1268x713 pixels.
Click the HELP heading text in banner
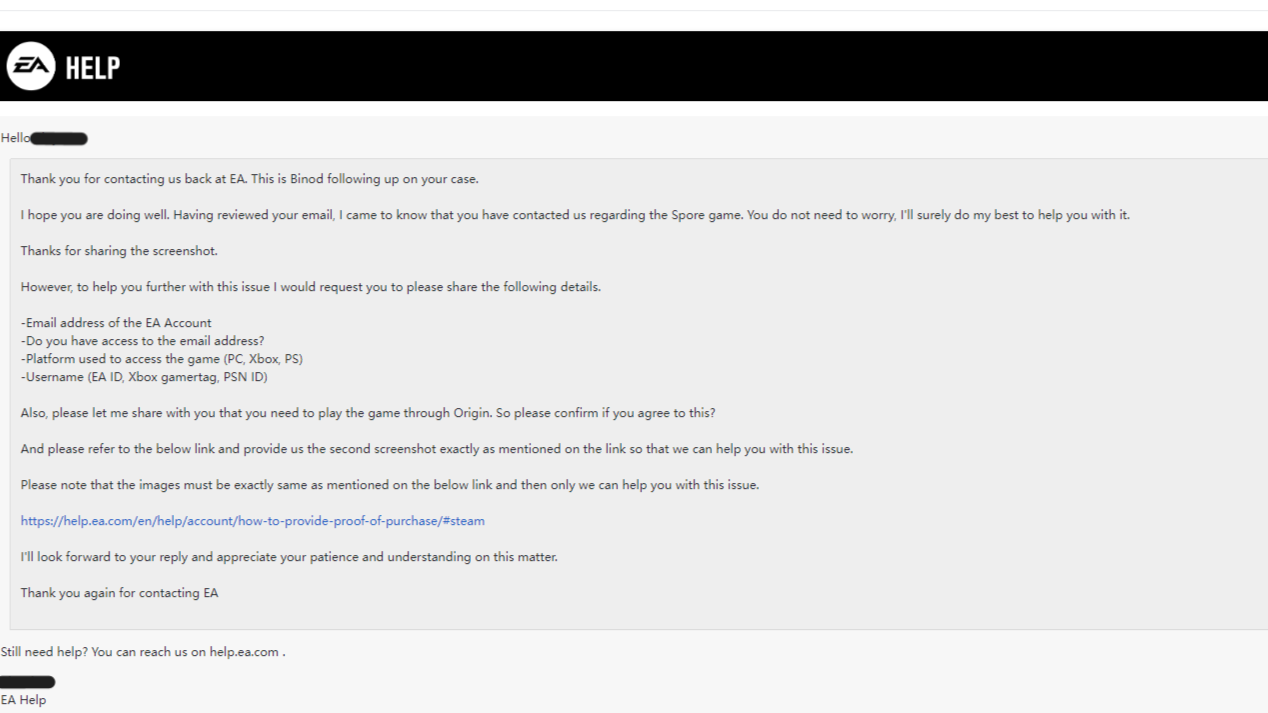[x=92, y=68]
